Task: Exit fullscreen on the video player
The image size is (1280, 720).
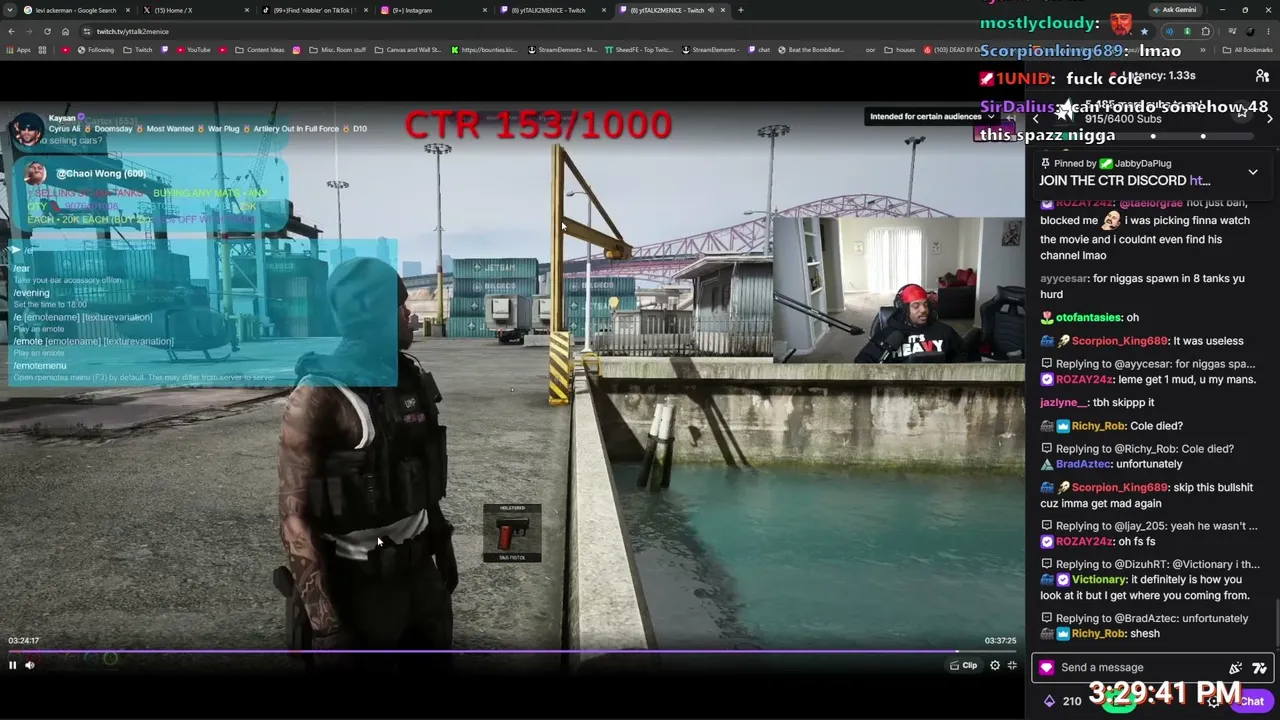Action: click(x=1012, y=665)
